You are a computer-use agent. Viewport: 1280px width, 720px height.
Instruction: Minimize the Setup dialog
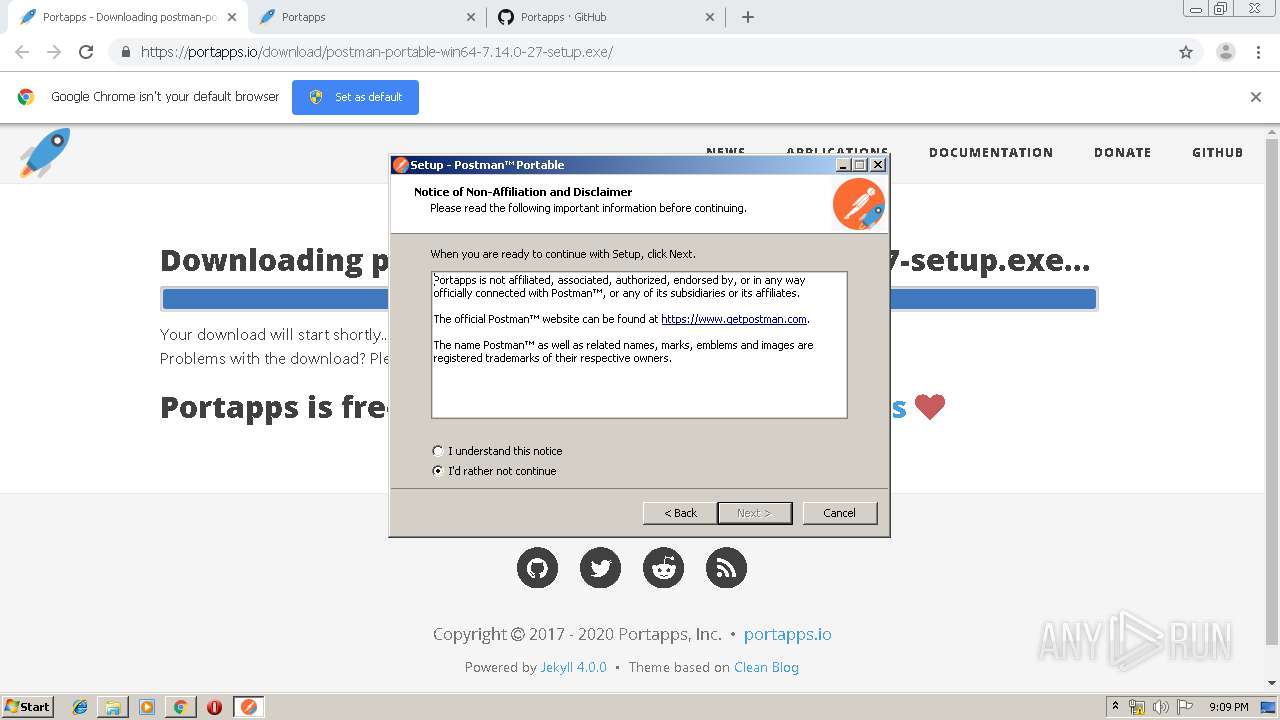pos(843,165)
